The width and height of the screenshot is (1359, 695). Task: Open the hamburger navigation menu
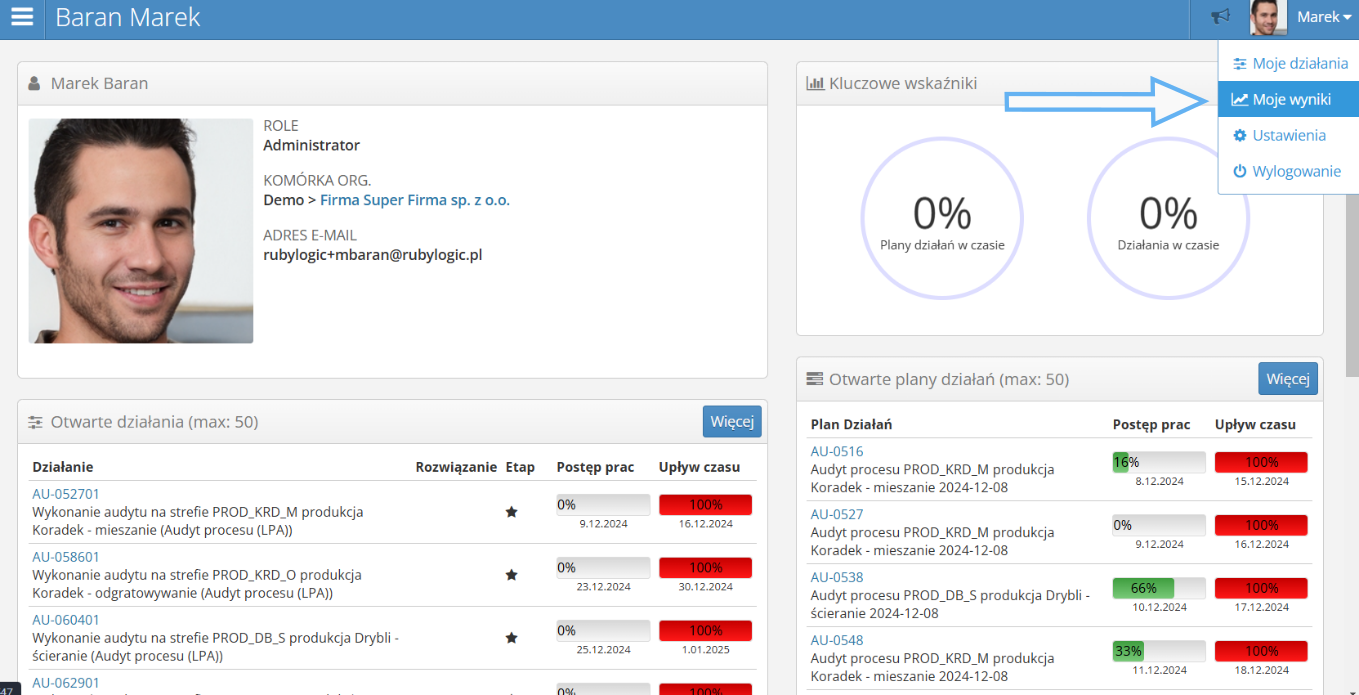pos(22,18)
